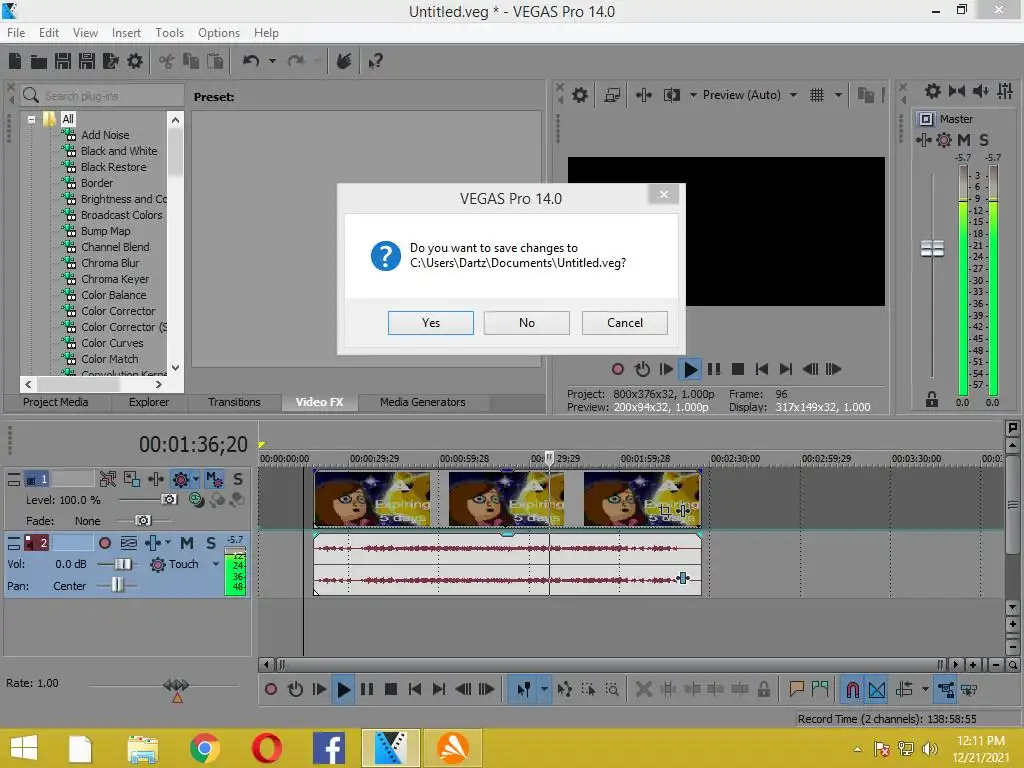Click the Render As toolbar icon
Image resolution: width=1024 pixels, height=768 pixels.
[110, 61]
